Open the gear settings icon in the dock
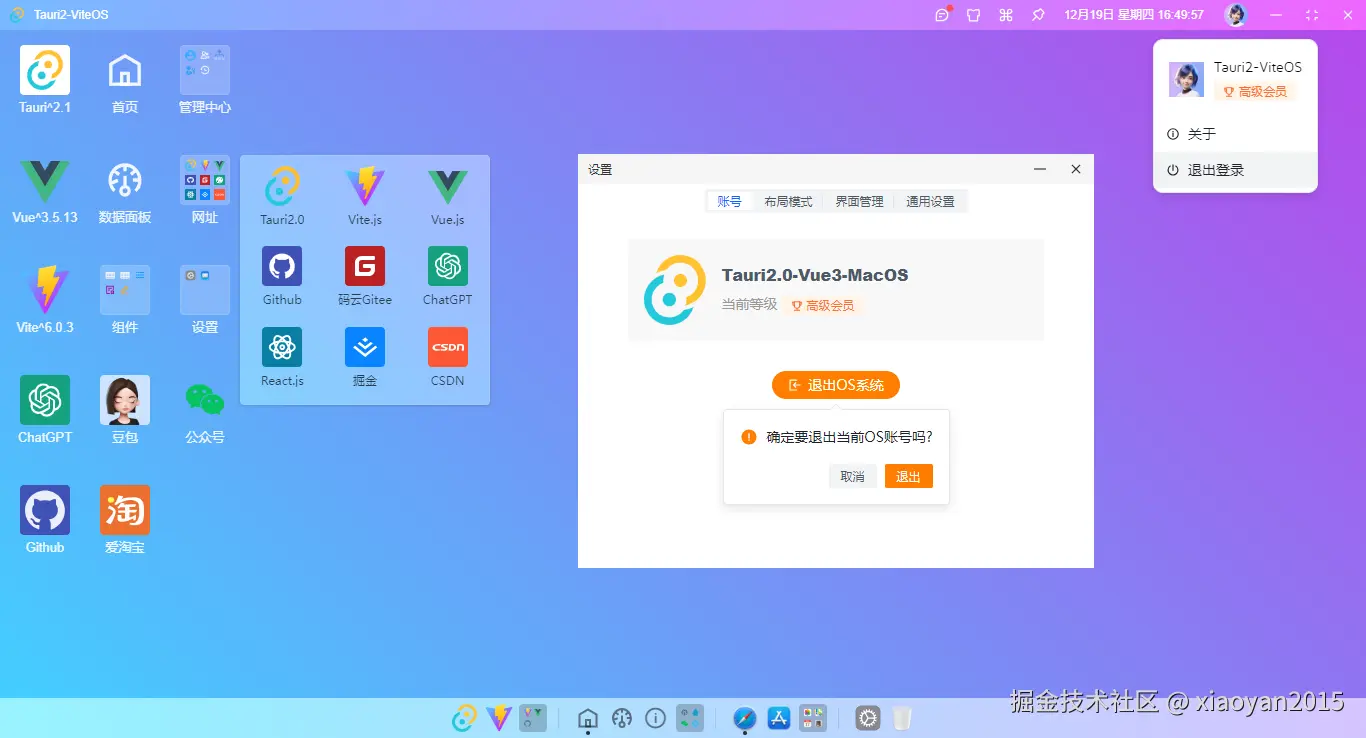1366x738 pixels. point(868,717)
